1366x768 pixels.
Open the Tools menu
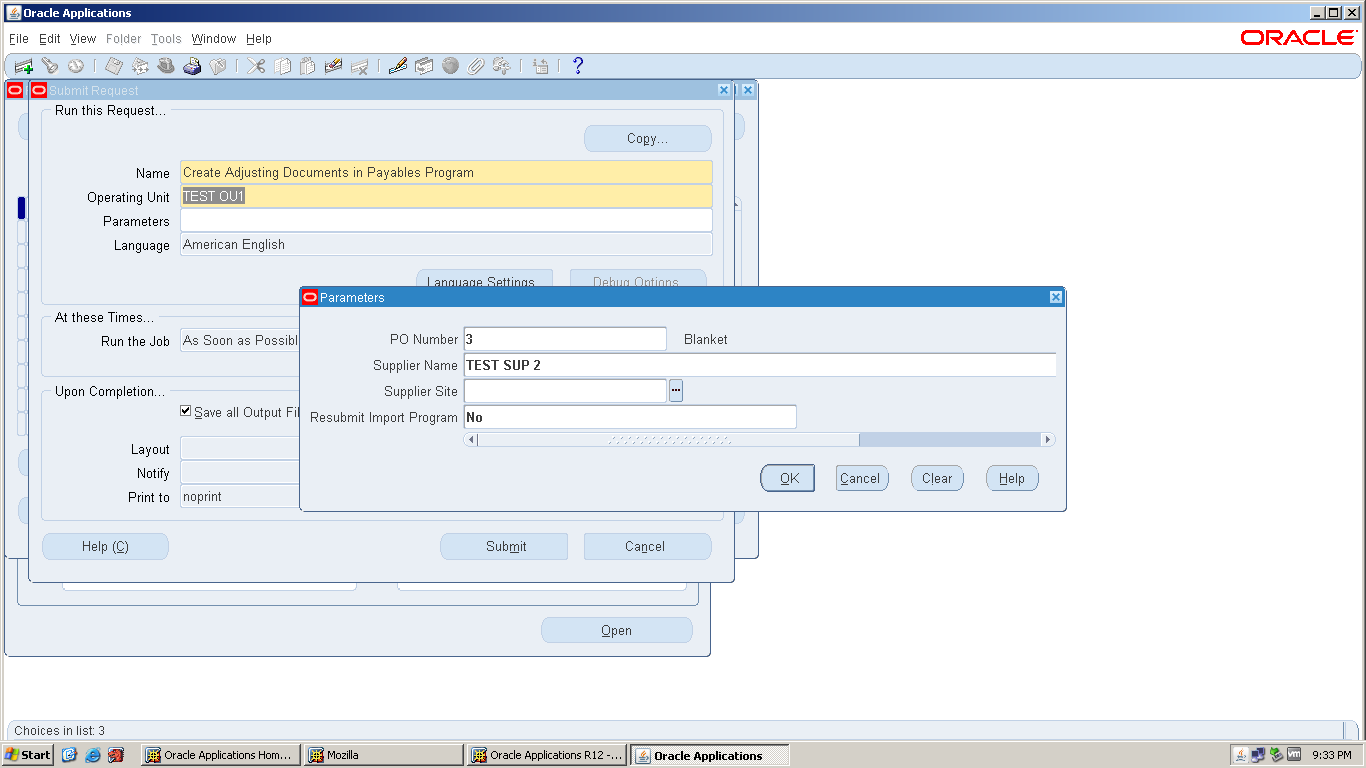tap(165, 38)
